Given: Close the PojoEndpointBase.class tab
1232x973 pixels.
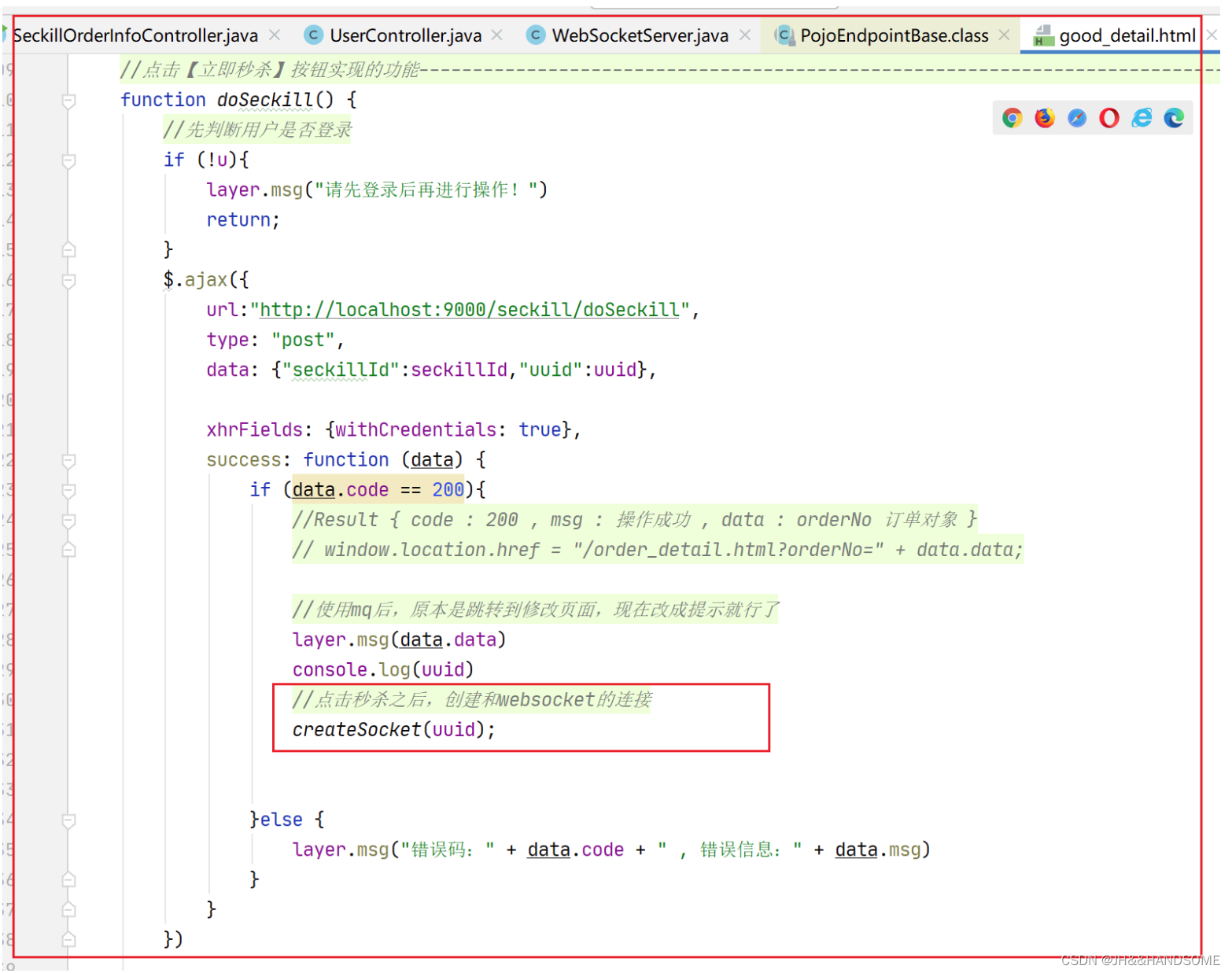Looking at the screenshot, I should [1004, 35].
